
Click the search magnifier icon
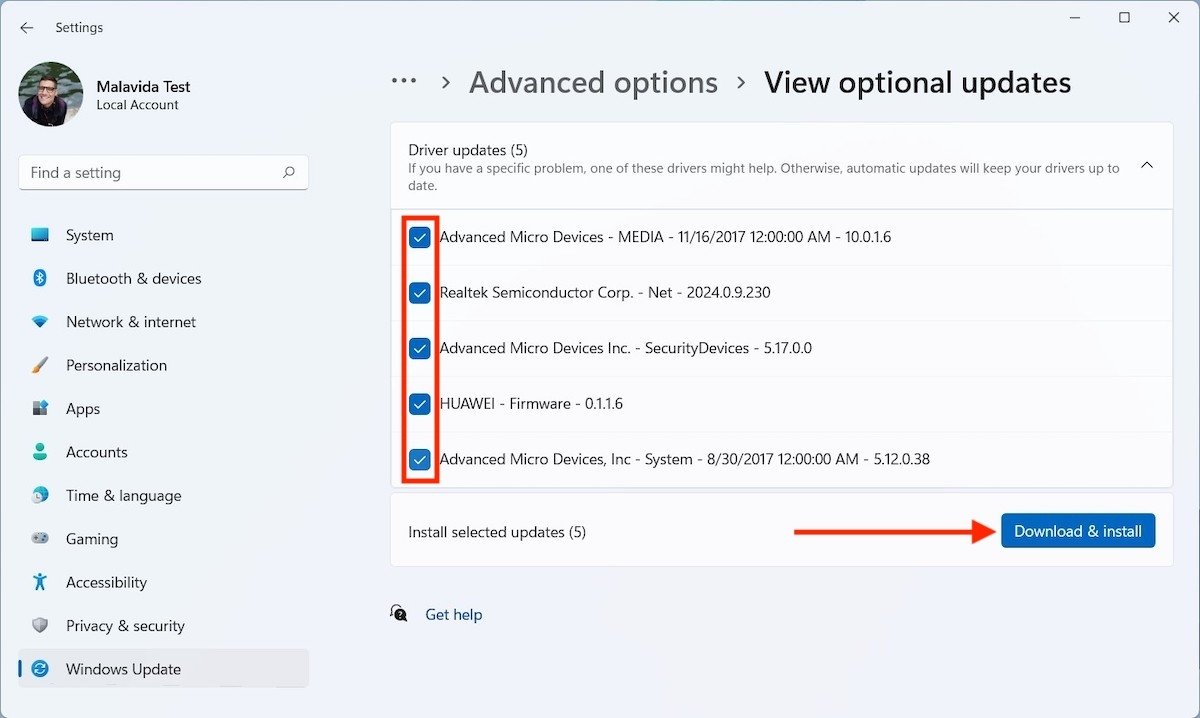[289, 173]
